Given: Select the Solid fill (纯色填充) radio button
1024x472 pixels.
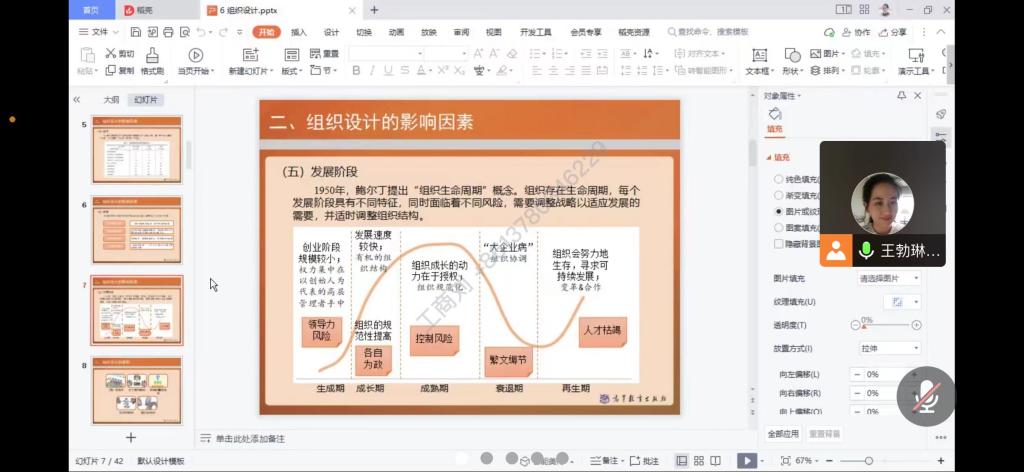Looking at the screenshot, I should pyautogui.click(x=779, y=179).
